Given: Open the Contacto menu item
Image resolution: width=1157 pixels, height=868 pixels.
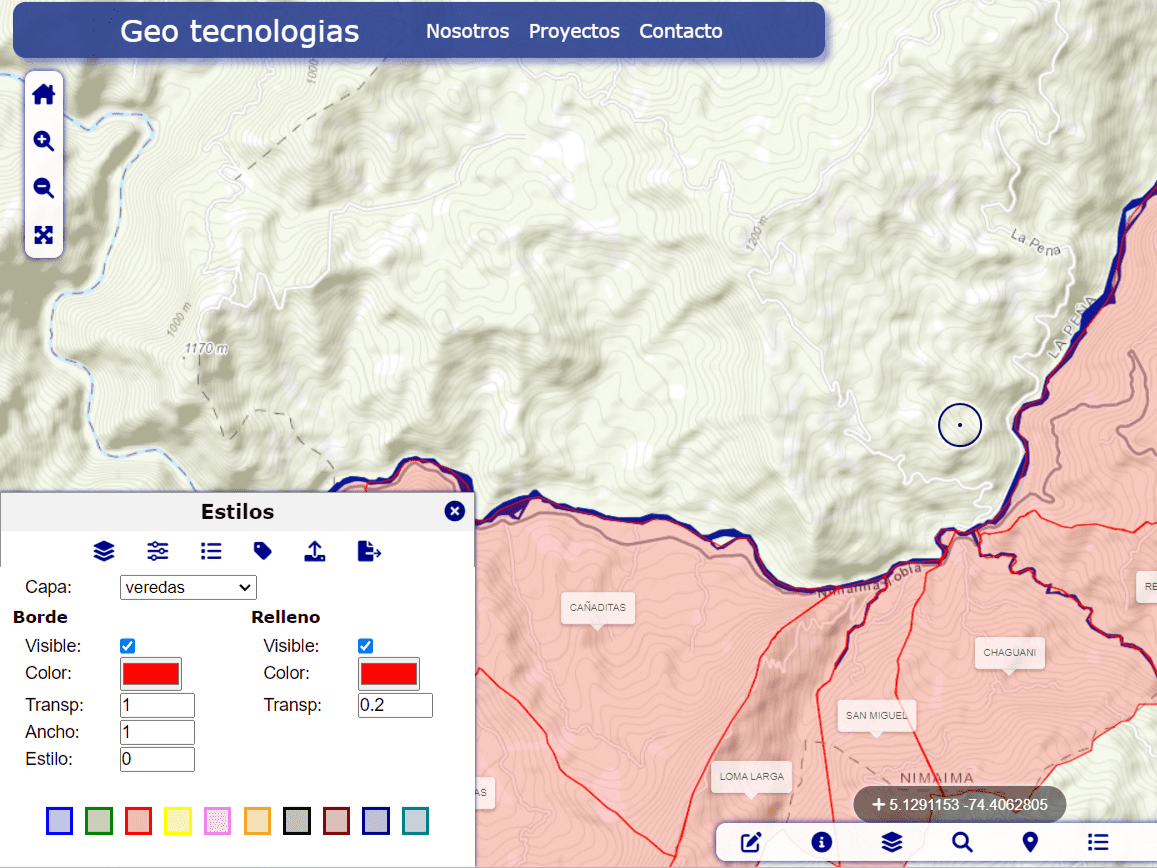Looking at the screenshot, I should point(680,31).
